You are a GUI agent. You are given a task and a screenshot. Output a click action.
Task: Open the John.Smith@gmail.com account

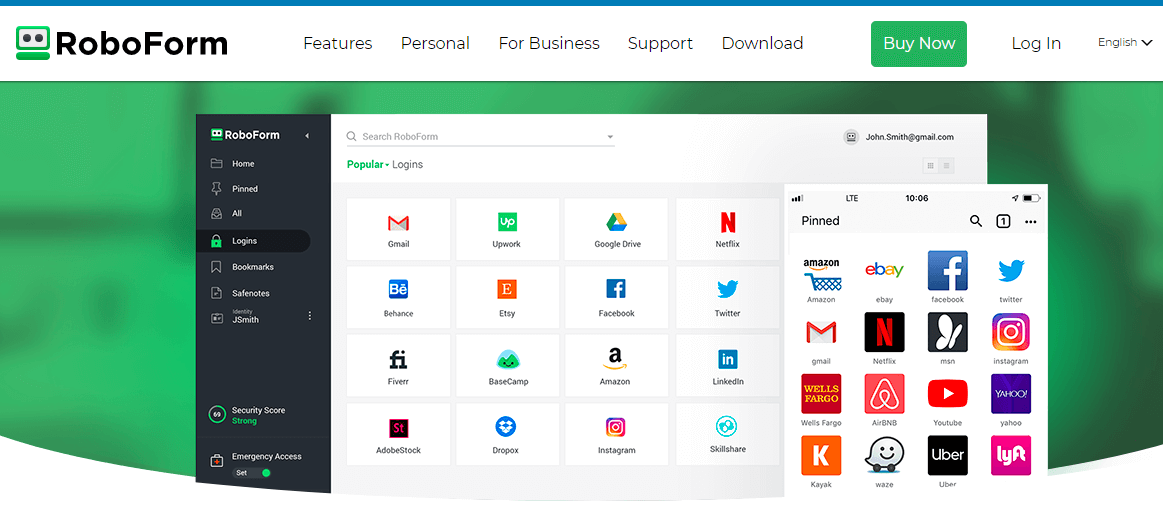(898, 137)
